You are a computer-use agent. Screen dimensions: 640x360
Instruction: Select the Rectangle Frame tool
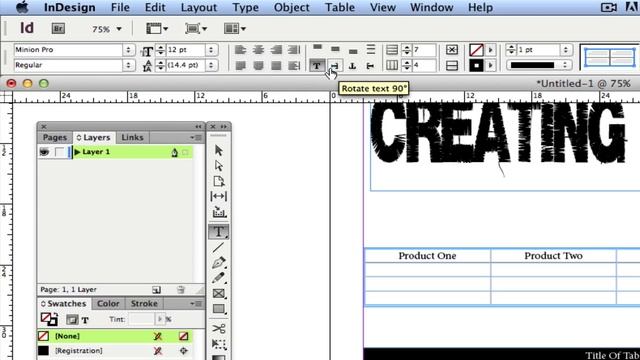(x=219, y=293)
